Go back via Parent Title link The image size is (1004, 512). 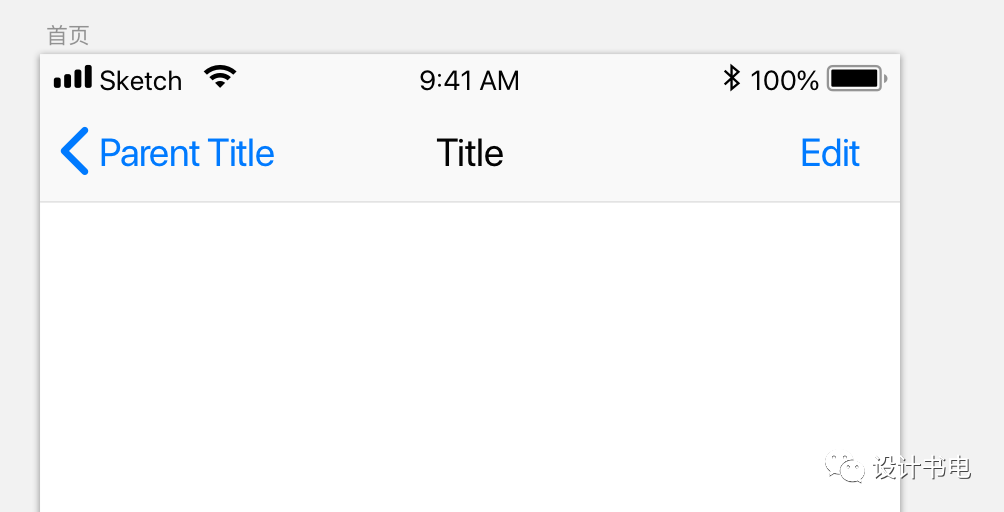(187, 154)
